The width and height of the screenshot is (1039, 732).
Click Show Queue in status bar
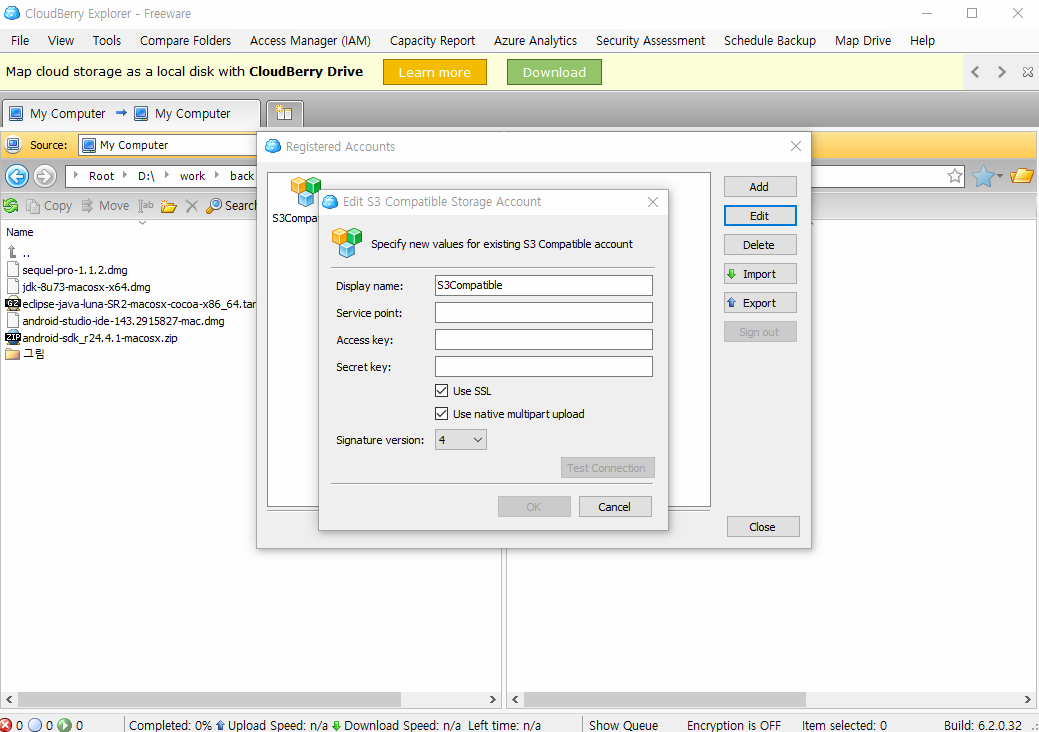623,725
